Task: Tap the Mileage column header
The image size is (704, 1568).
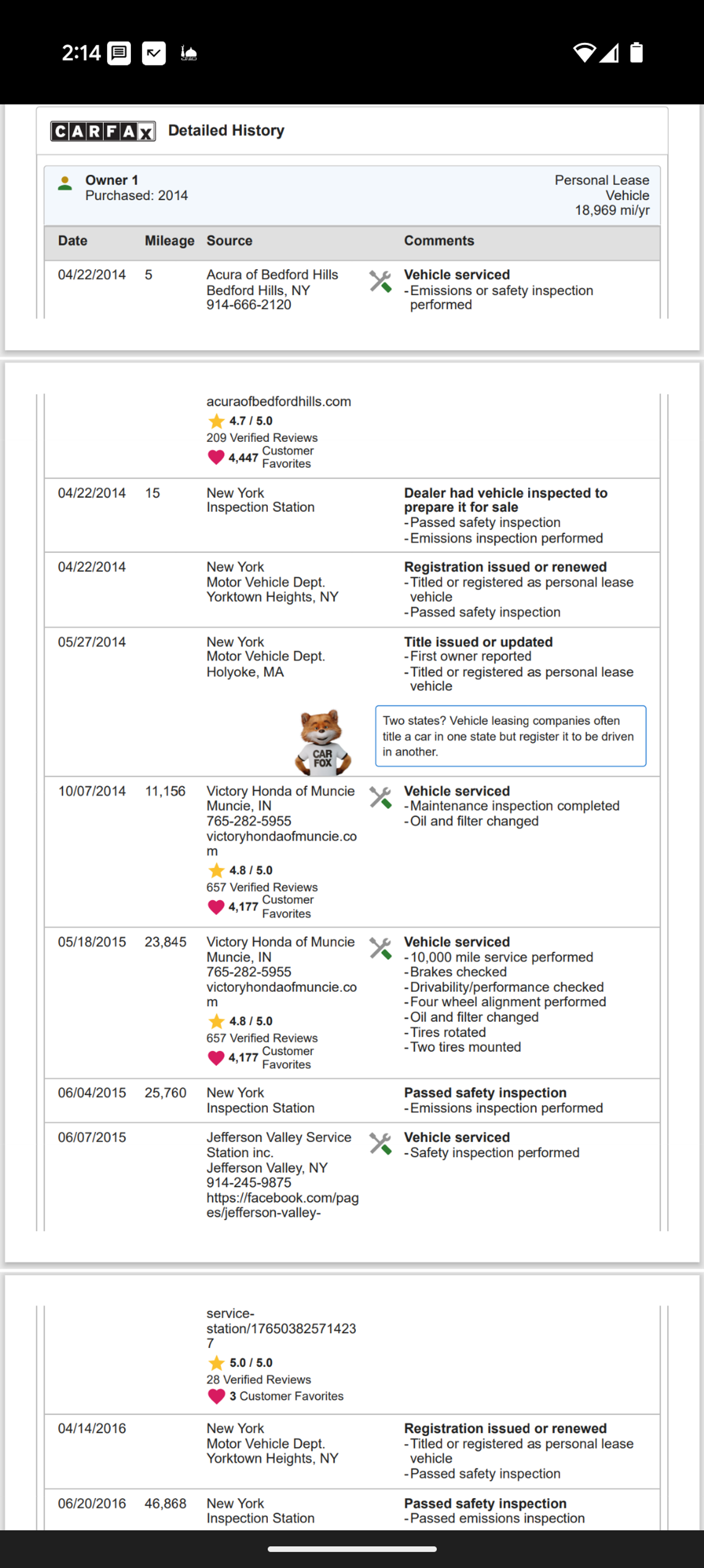Action: tap(169, 241)
